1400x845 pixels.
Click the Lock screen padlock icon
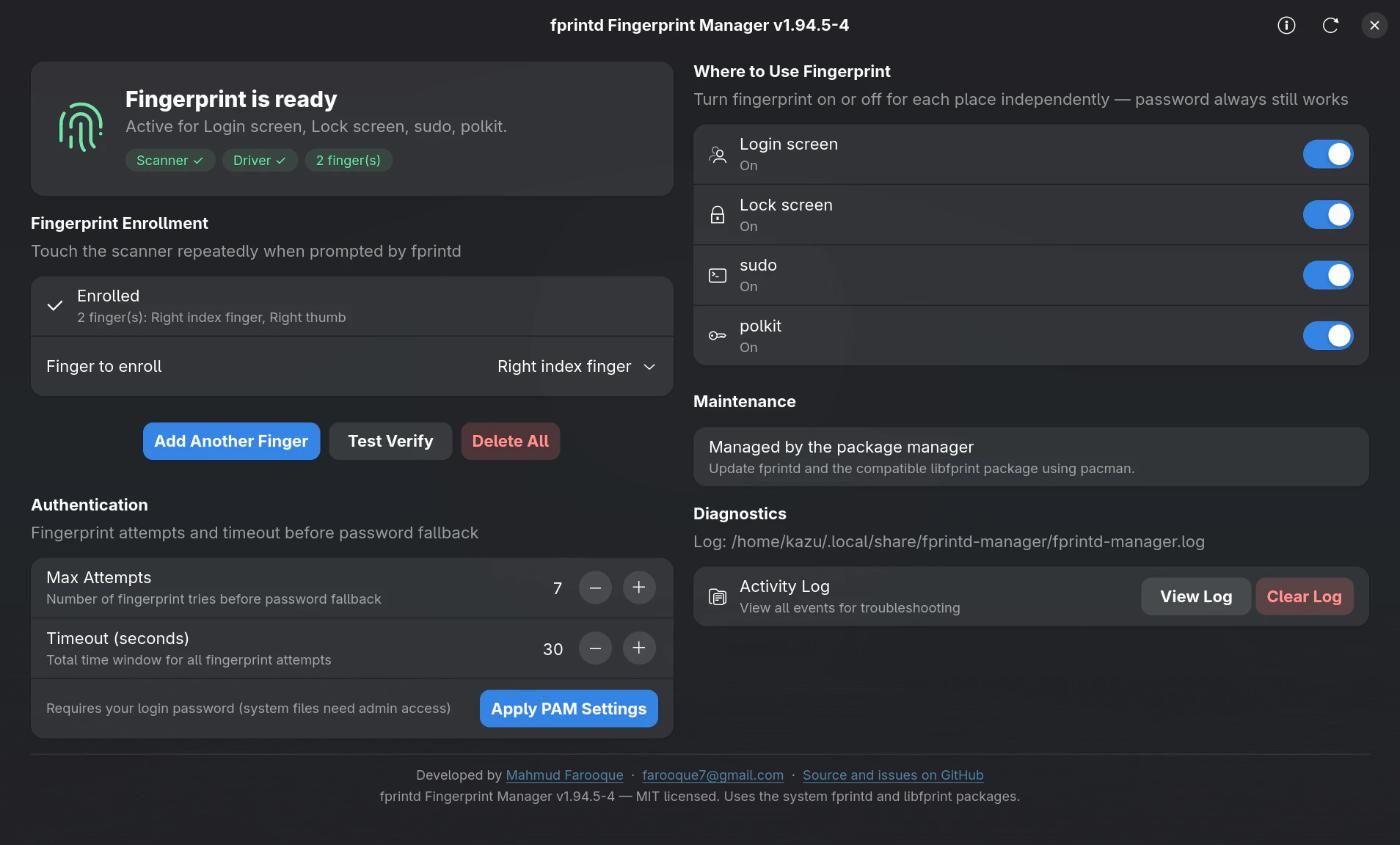[x=718, y=215]
